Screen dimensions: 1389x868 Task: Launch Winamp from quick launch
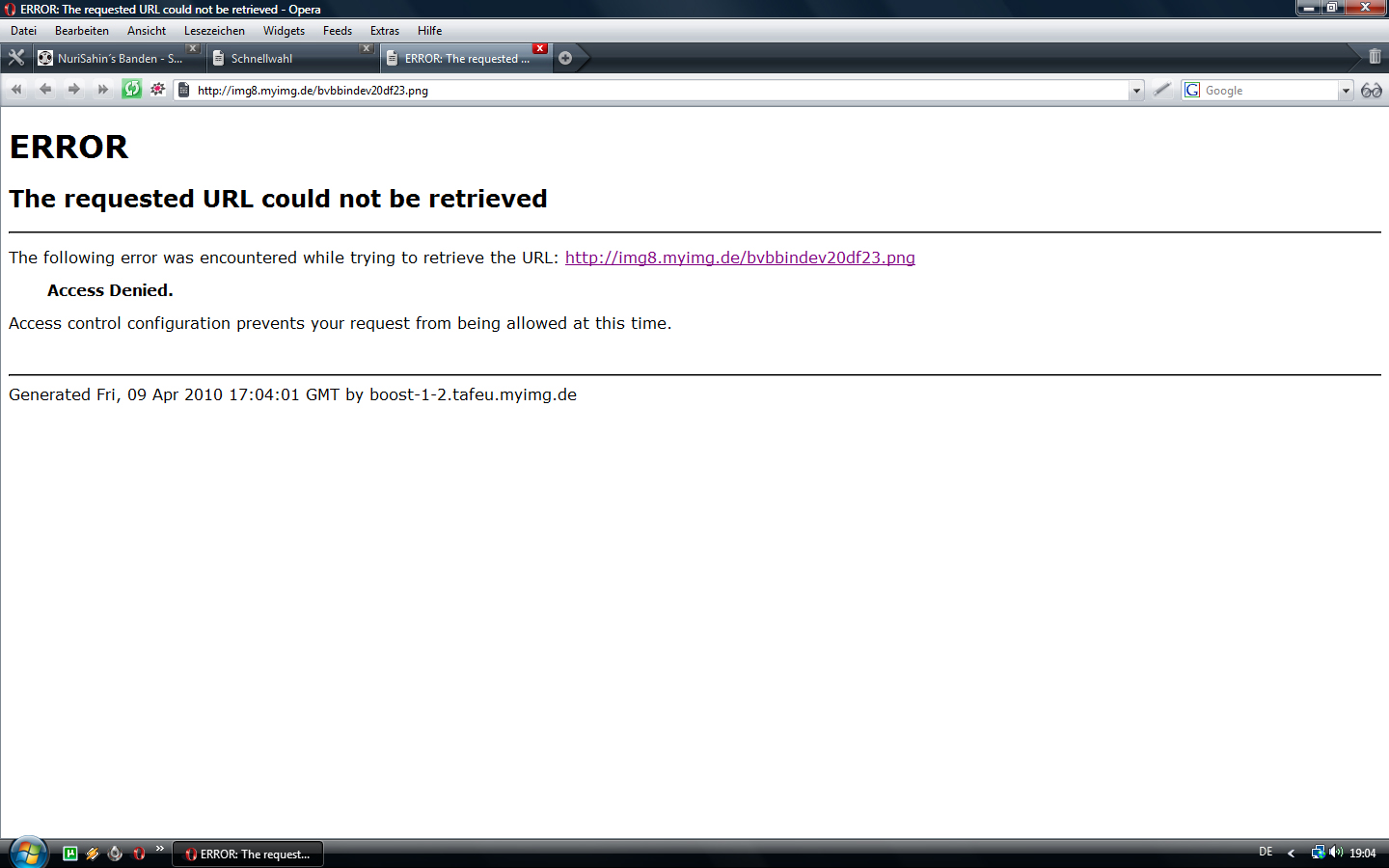(x=93, y=854)
